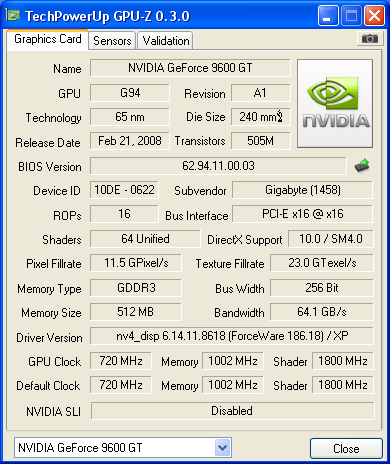Click Bus Interface field PCI-E x16 @ x16

[x=303, y=214]
